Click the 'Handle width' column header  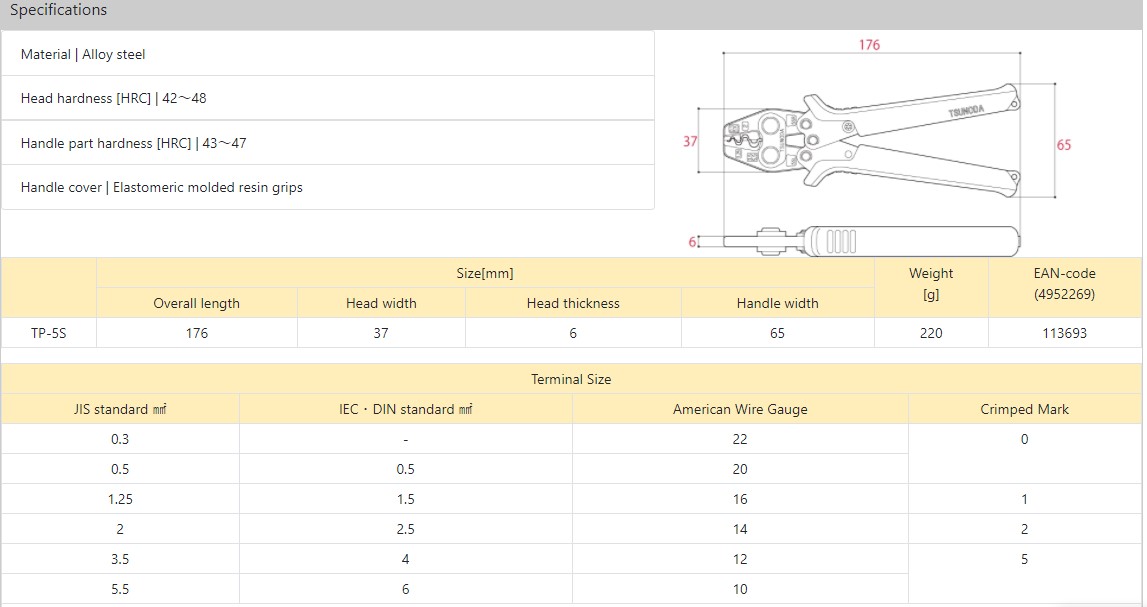pos(778,303)
